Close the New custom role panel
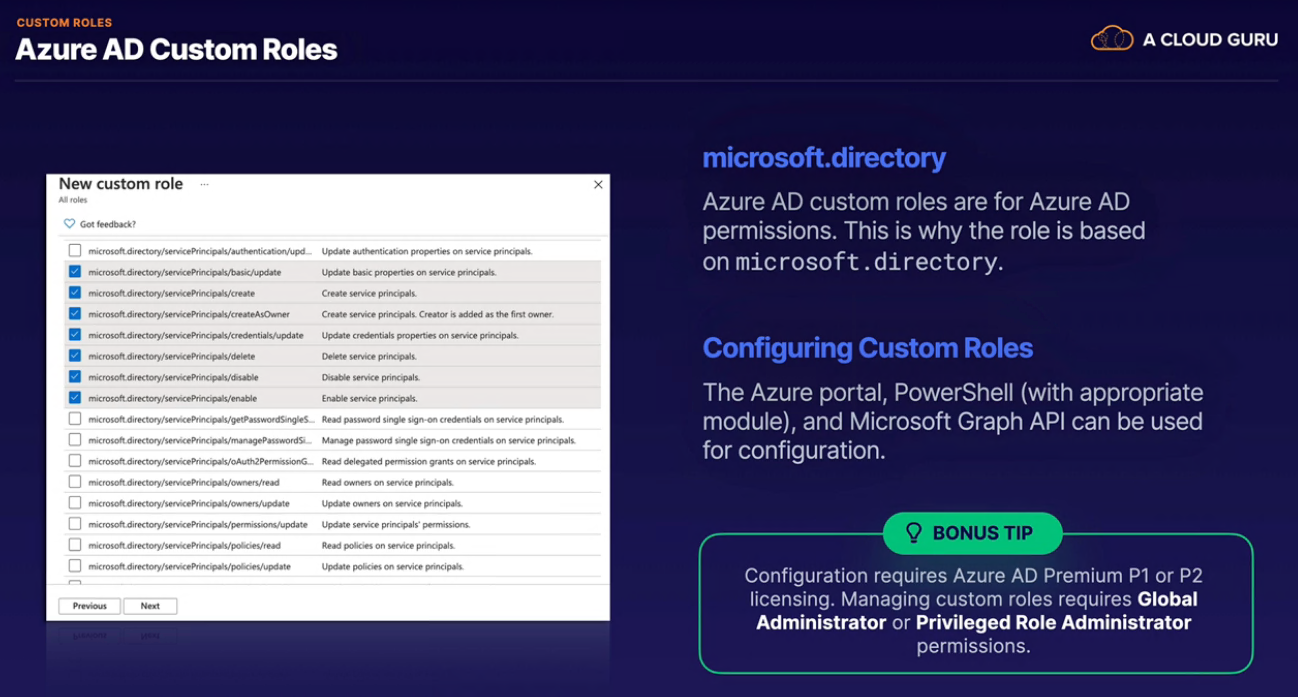This screenshot has height=697, width=1298. click(x=598, y=184)
